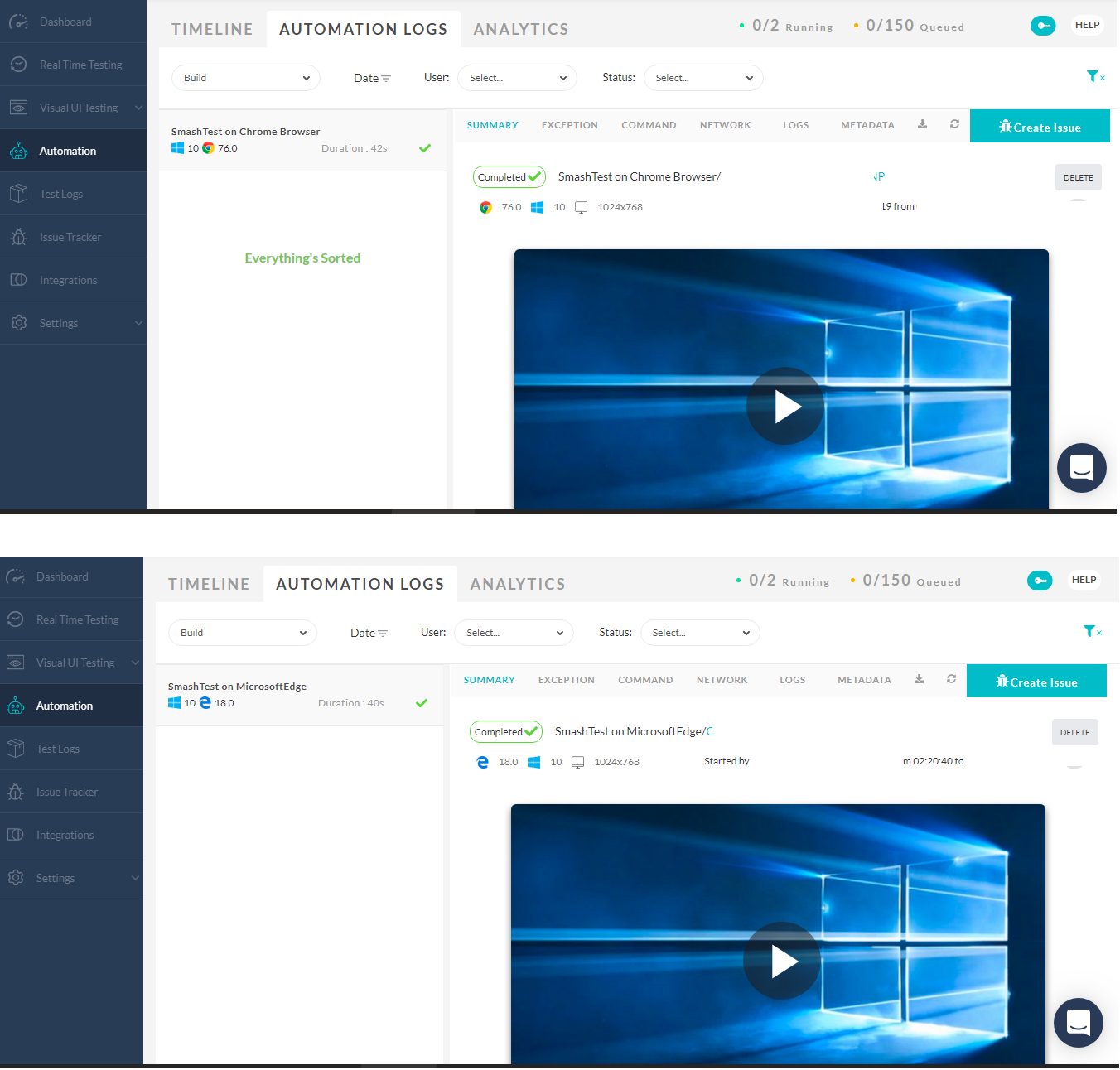The image size is (1120, 1070).
Task: Open the METADATA tab in MicrosoftEdge test view
Action: pos(864,680)
